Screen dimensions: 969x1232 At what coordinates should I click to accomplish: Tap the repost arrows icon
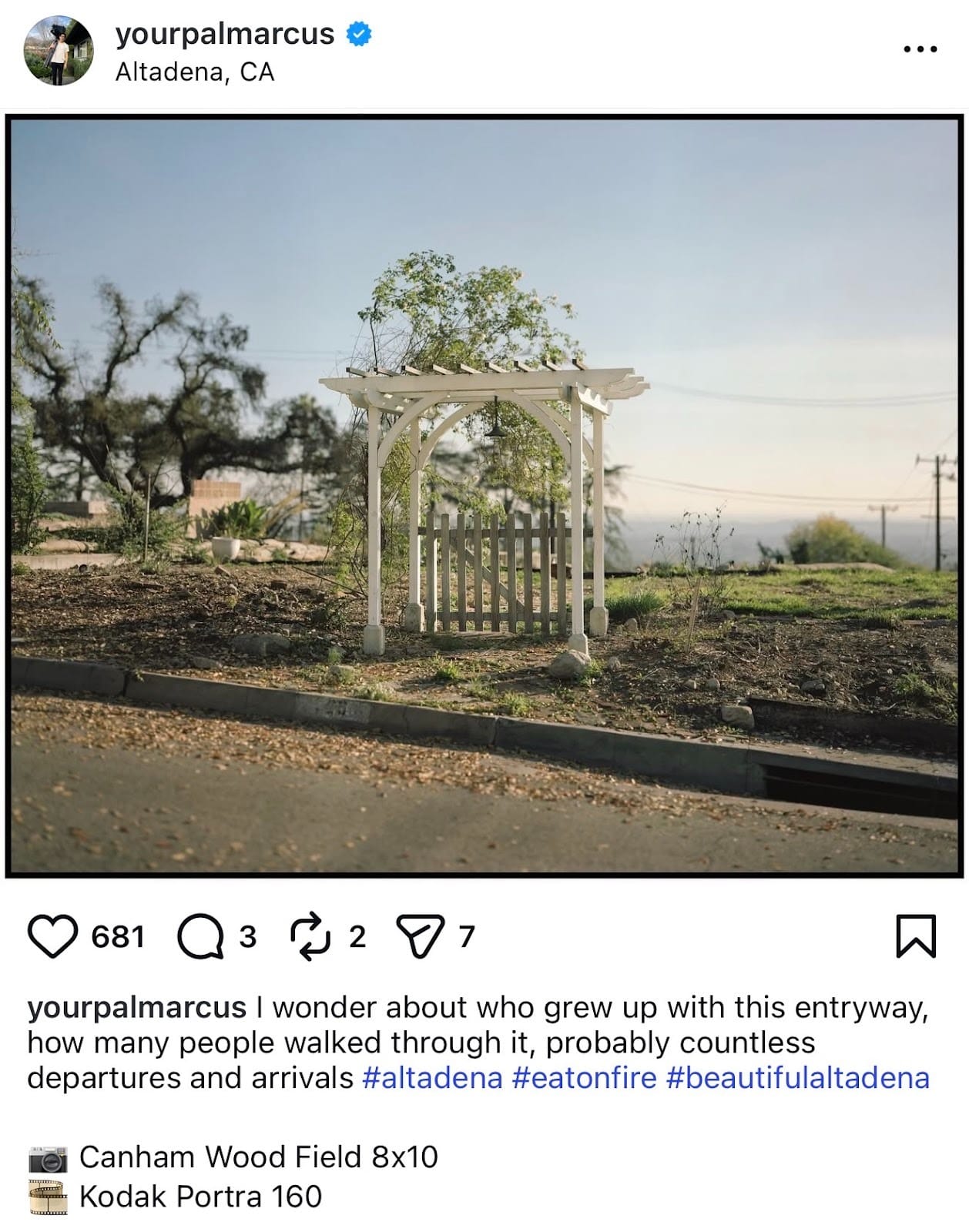coord(309,936)
